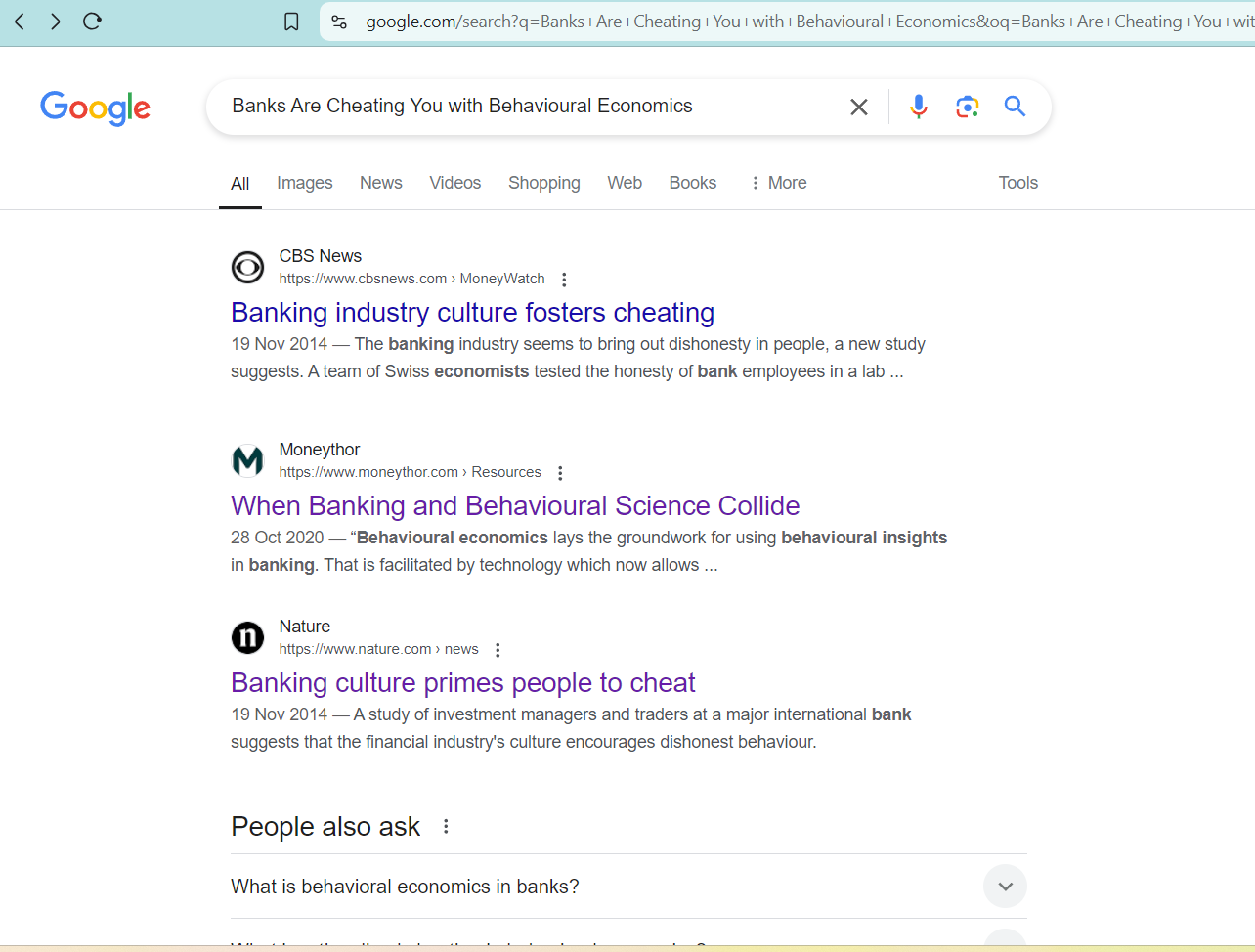Click the moneythor.com Resources URL
This screenshot has height=952, width=1255.
411,472
